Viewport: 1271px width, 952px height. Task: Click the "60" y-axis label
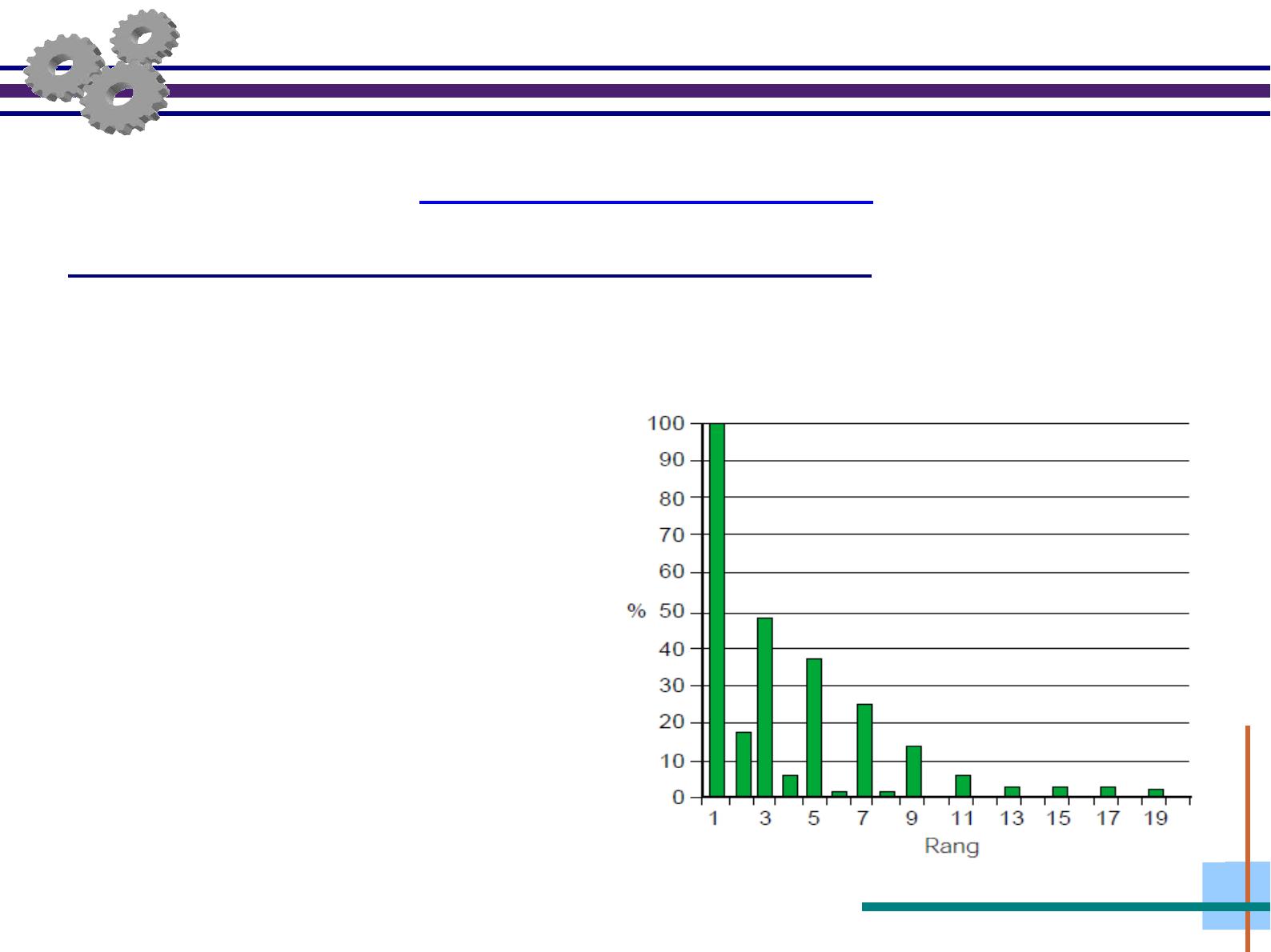pos(672,572)
